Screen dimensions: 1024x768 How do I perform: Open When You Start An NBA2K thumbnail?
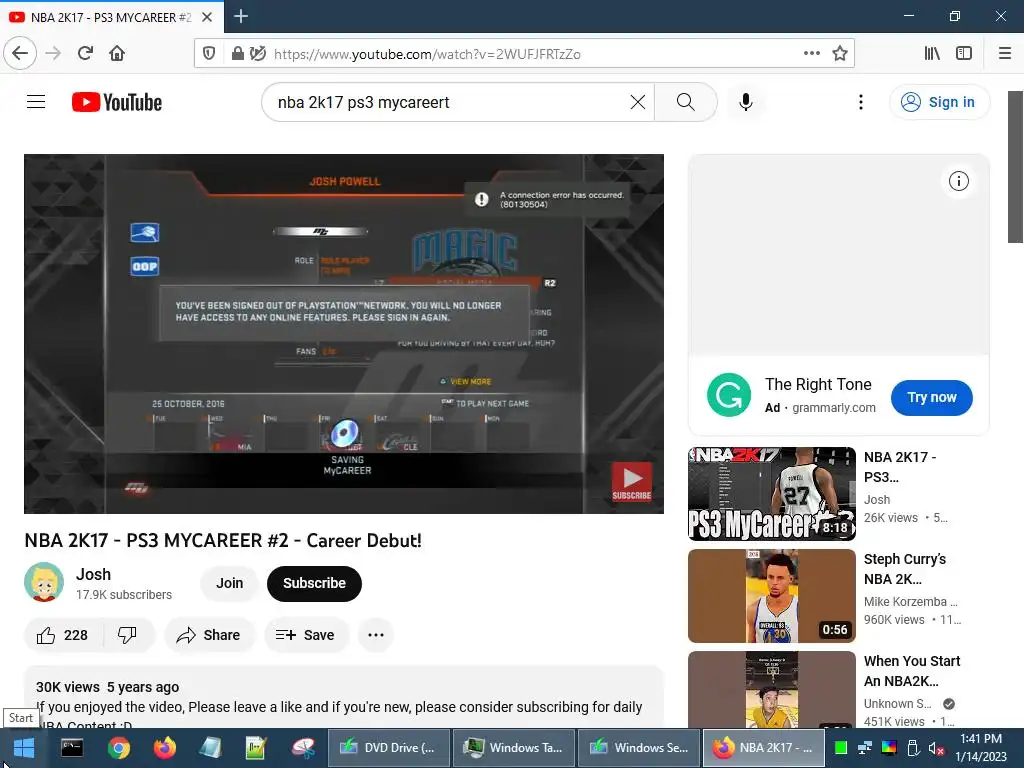pos(772,690)
